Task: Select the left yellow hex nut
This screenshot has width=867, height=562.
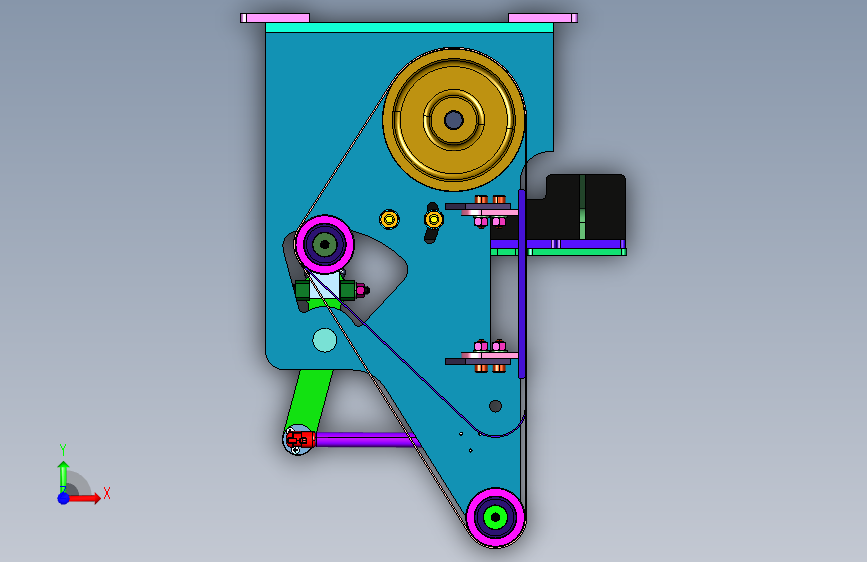Action: pos(389,220)
